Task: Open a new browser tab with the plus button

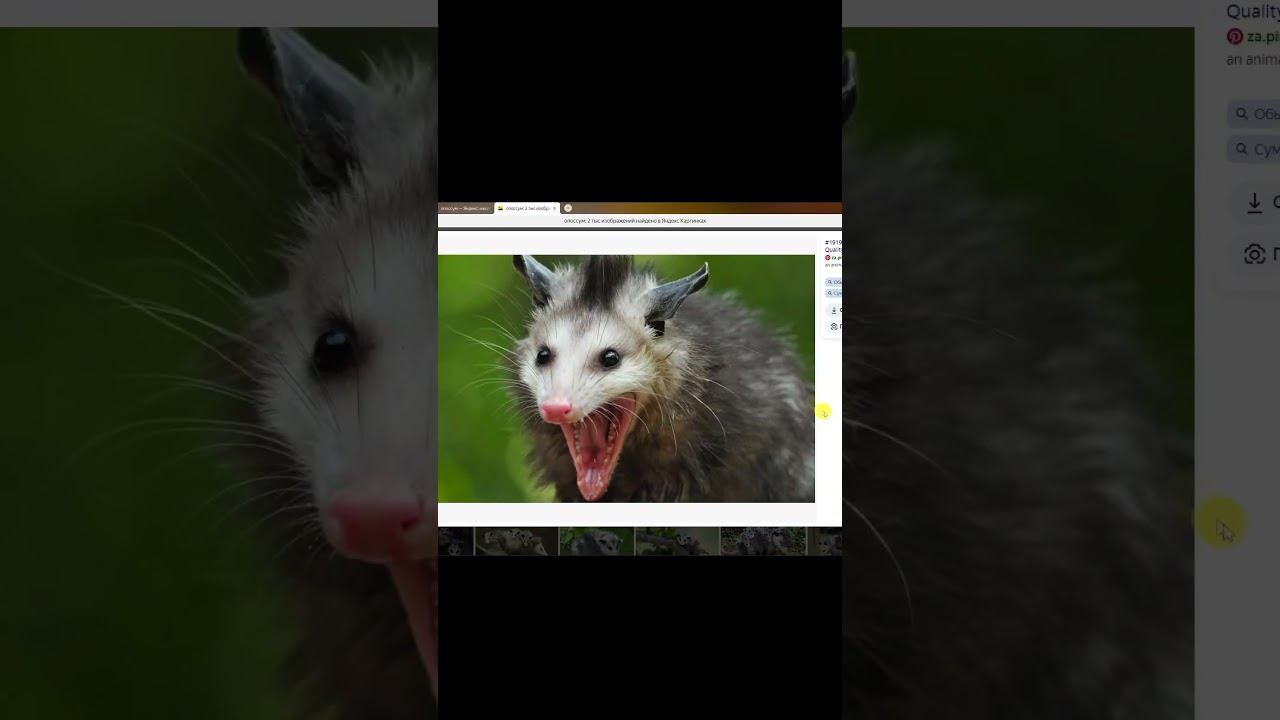Action: [x=568, y=208]
